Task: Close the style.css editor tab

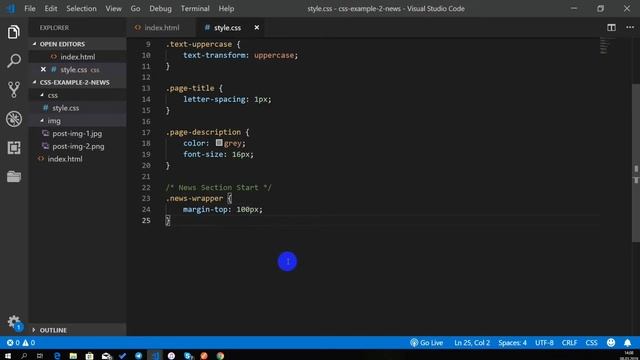Action: pos(257,27)
